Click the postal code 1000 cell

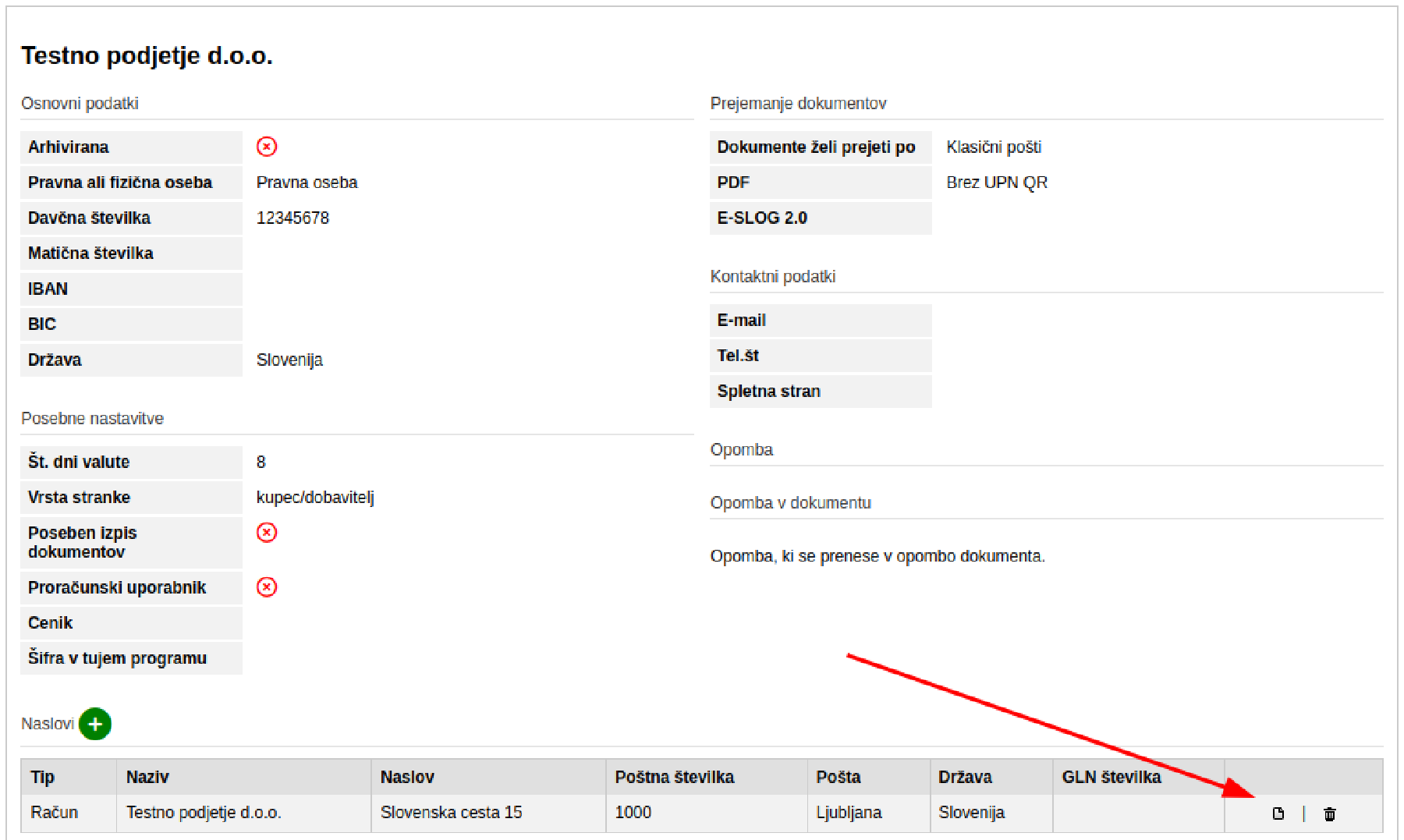633,813
